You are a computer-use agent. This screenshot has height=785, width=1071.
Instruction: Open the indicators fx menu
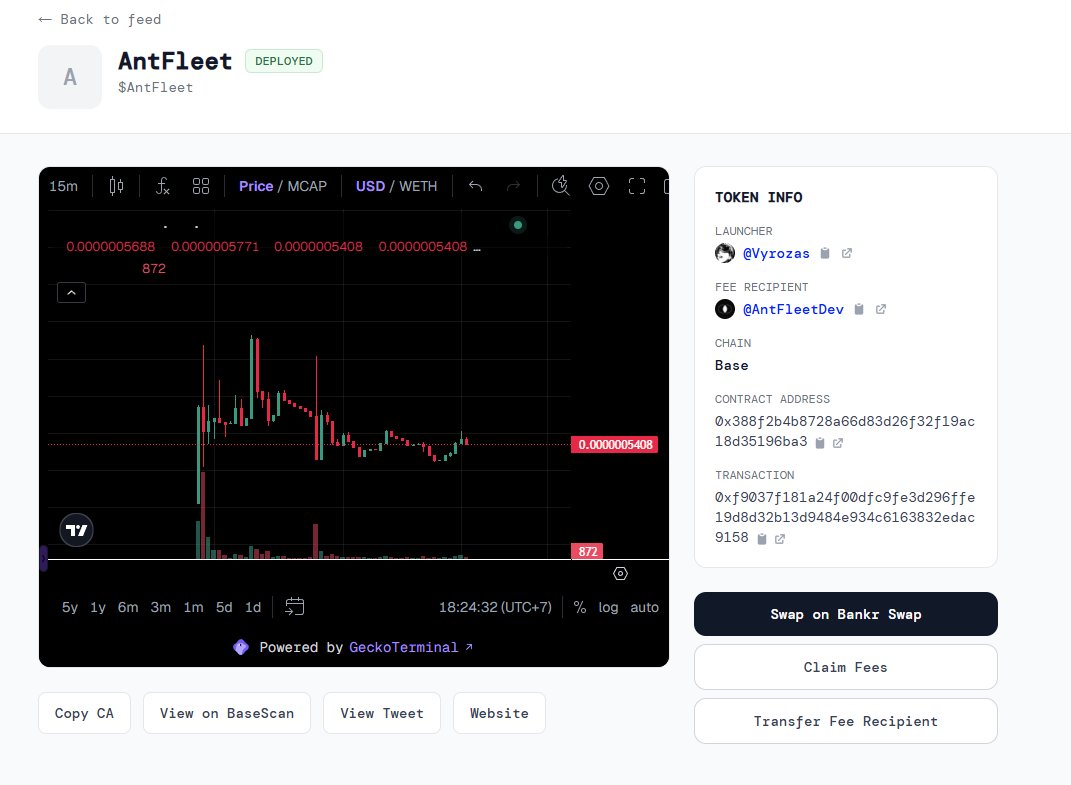[163, 186]
